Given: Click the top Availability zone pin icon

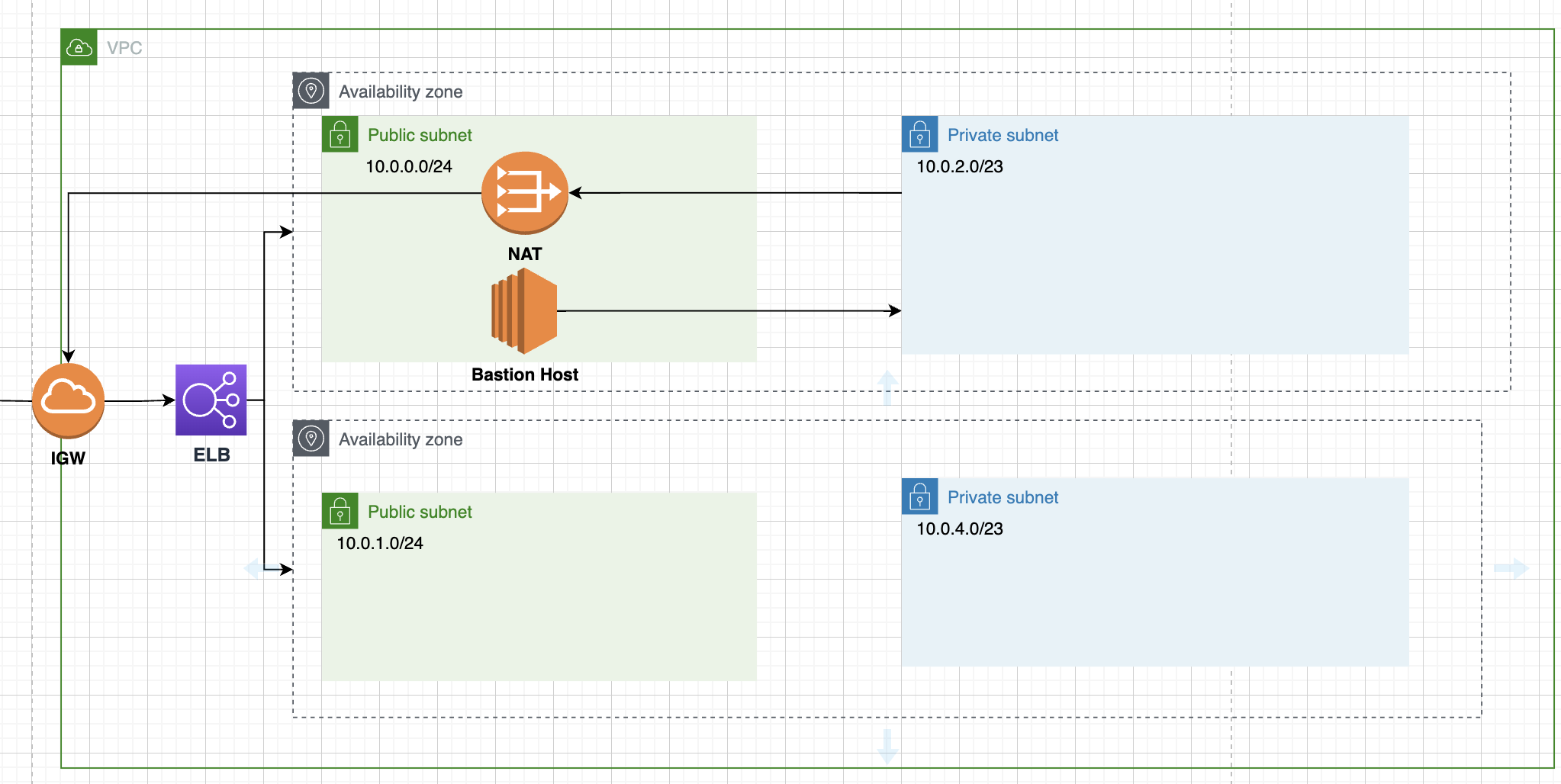Looking at the screenshot, I should coord(311,92).
